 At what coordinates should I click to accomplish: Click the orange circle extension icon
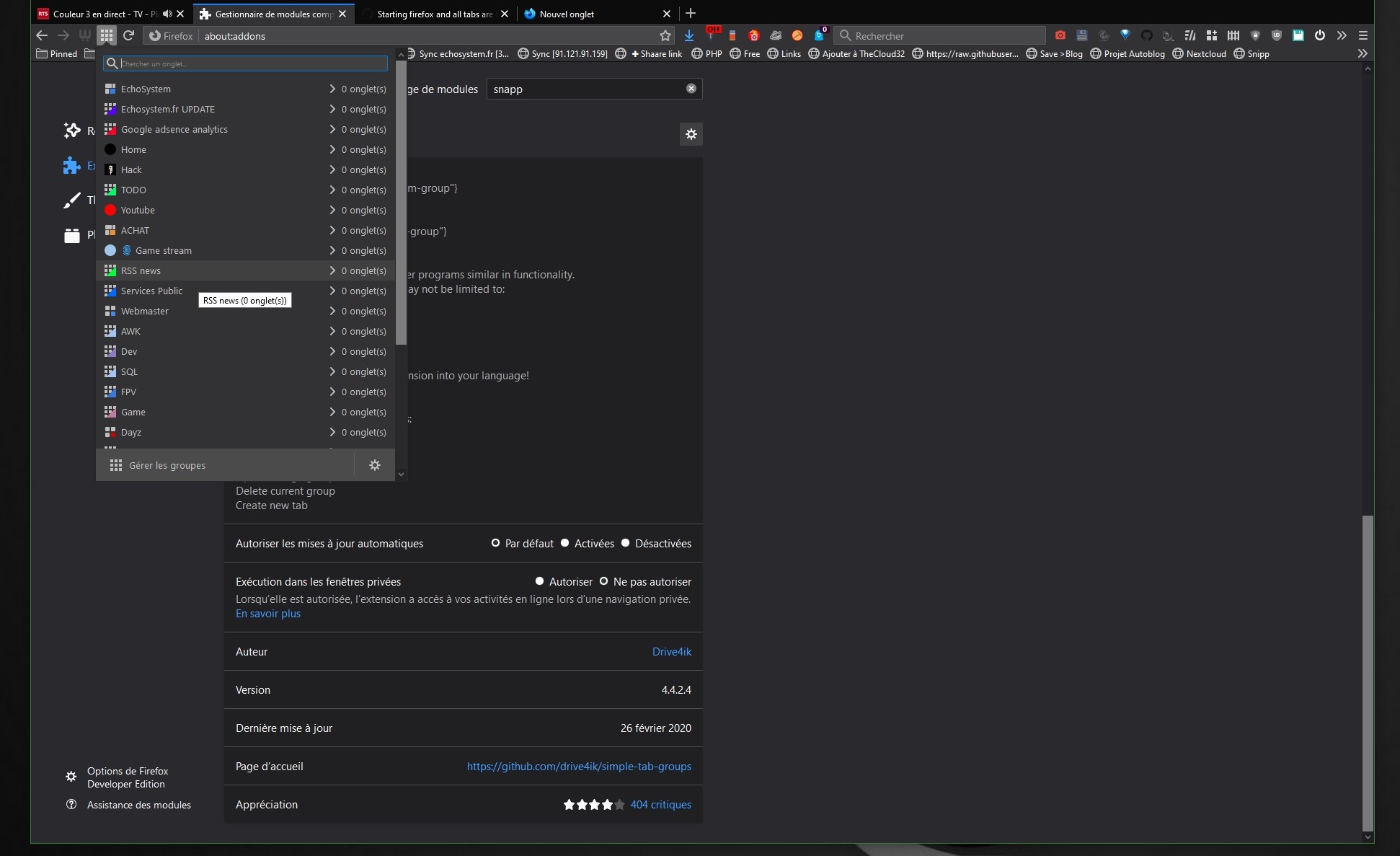(x=797, y=35)
